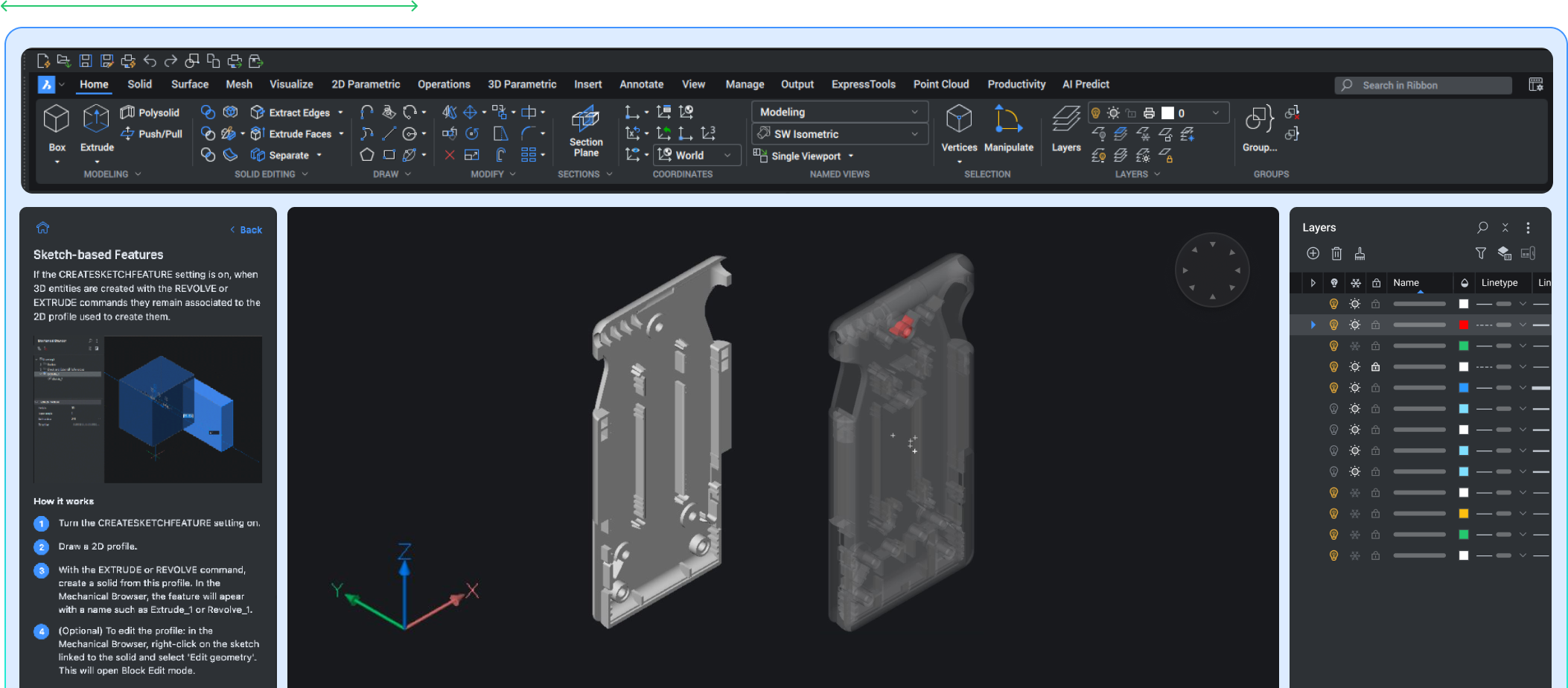The width and height of the screenshot is (1568, 688).
Task: Open the AI Predict menu
Action: (x=1086, y=84)
